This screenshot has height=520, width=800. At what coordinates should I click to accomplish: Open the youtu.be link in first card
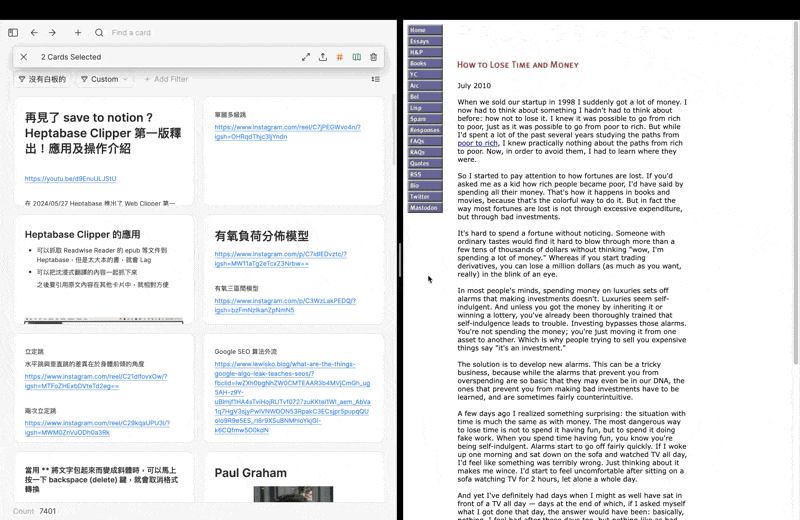[x=70, y=179]
